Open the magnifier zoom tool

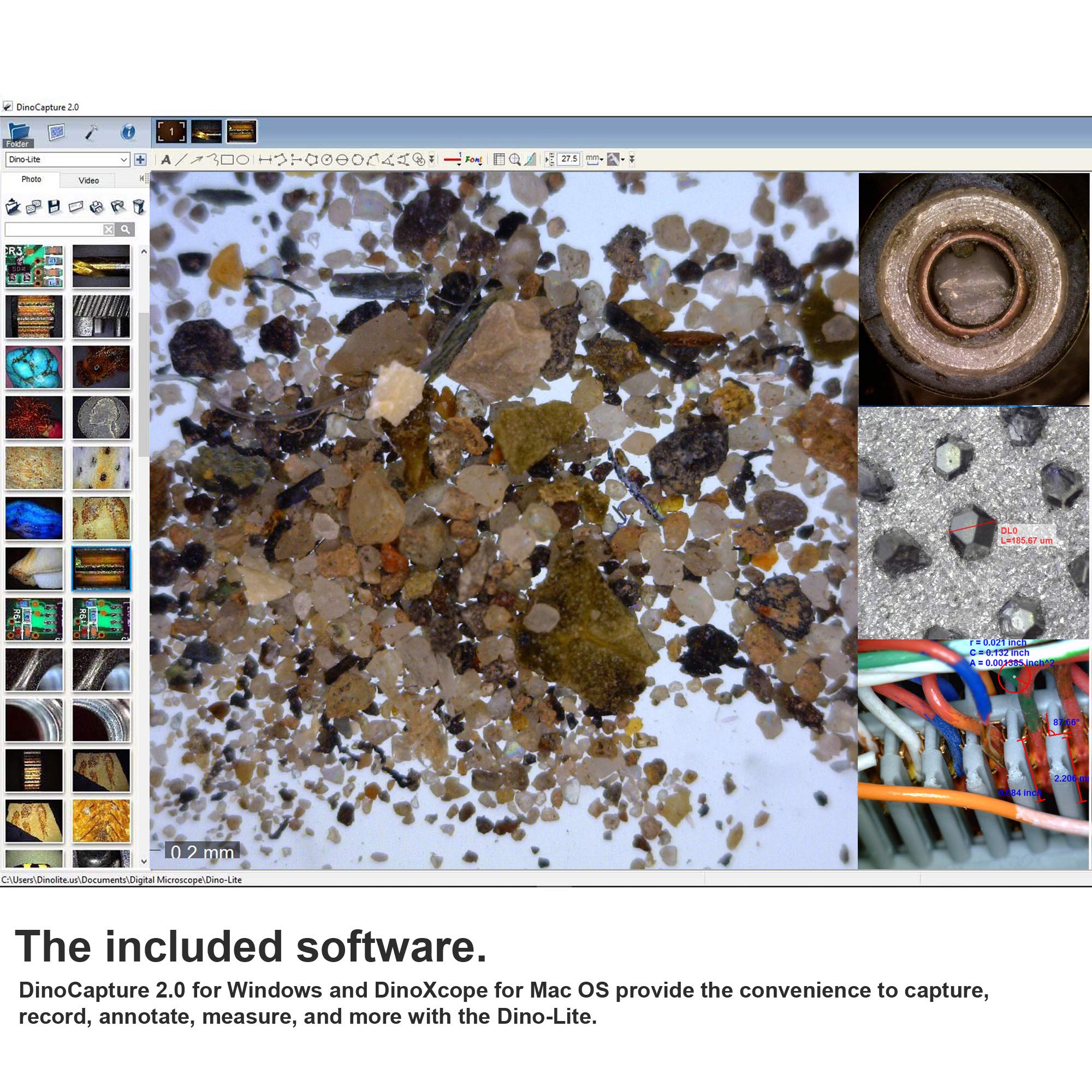click(x=514, y=160)
